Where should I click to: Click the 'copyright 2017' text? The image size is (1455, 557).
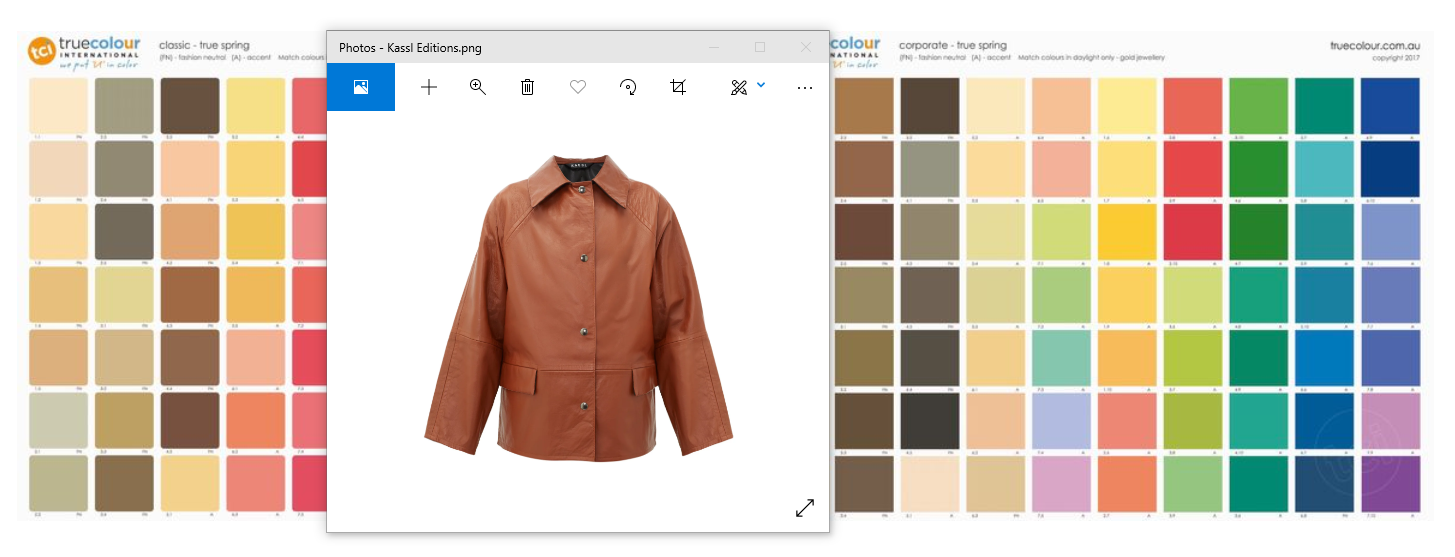click(x=1398, y=58)
